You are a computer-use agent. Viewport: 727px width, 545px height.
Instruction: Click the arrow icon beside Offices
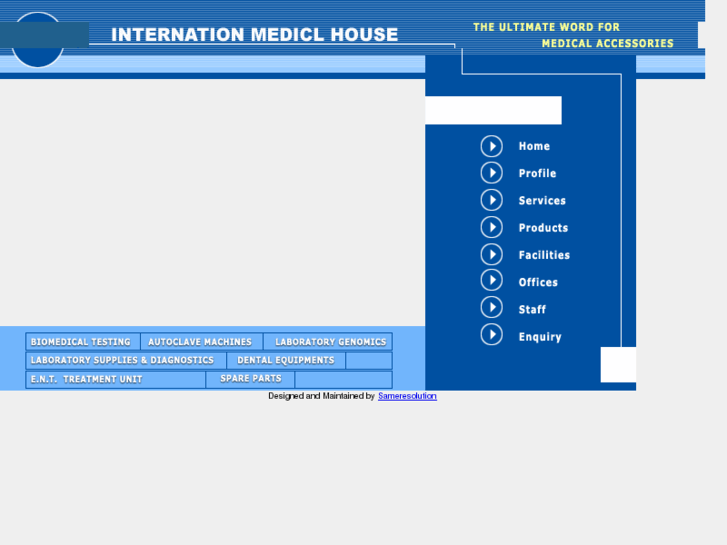pyautogui.click(x=491, y=280)
